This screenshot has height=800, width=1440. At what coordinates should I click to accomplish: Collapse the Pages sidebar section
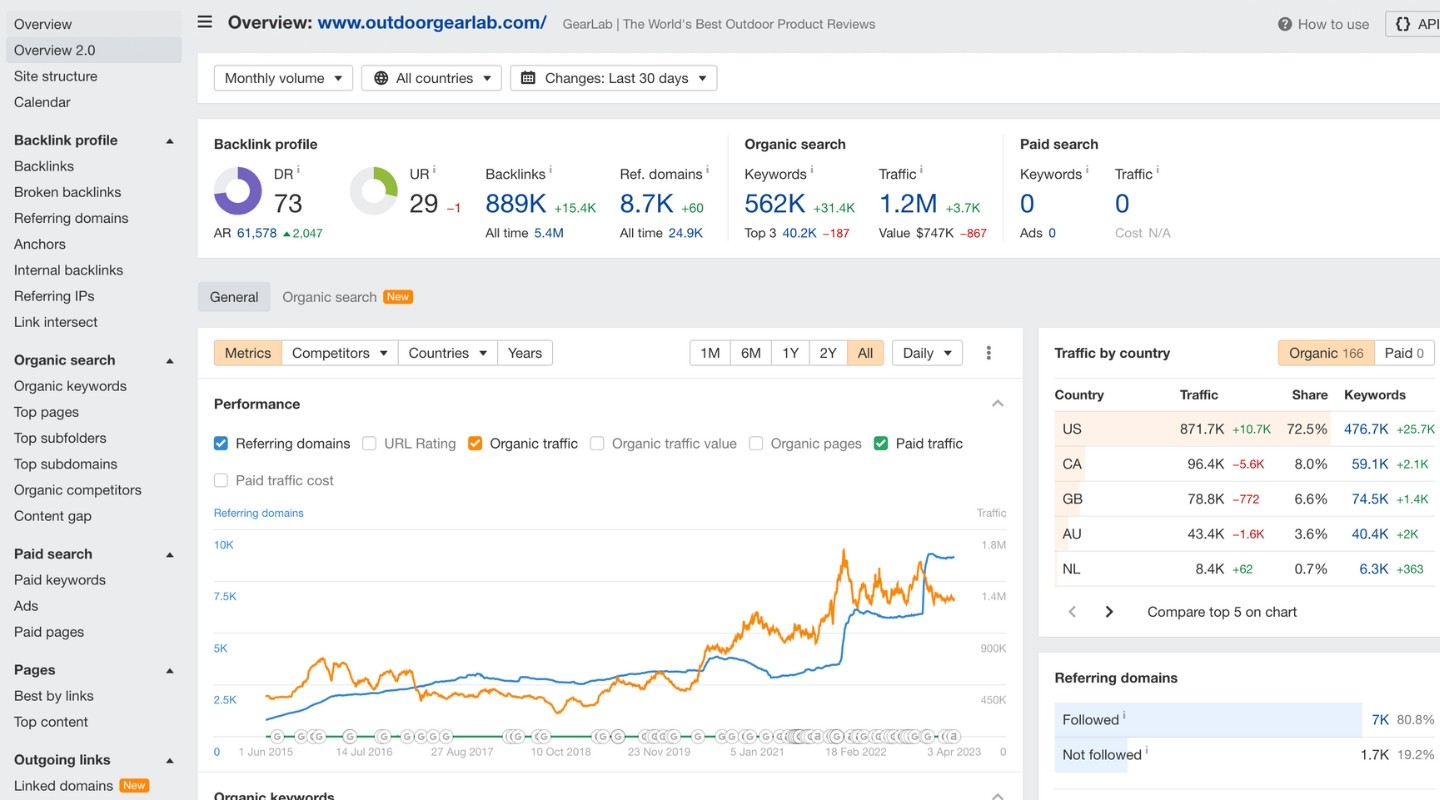pyautogui.click(x=169, y=671)
